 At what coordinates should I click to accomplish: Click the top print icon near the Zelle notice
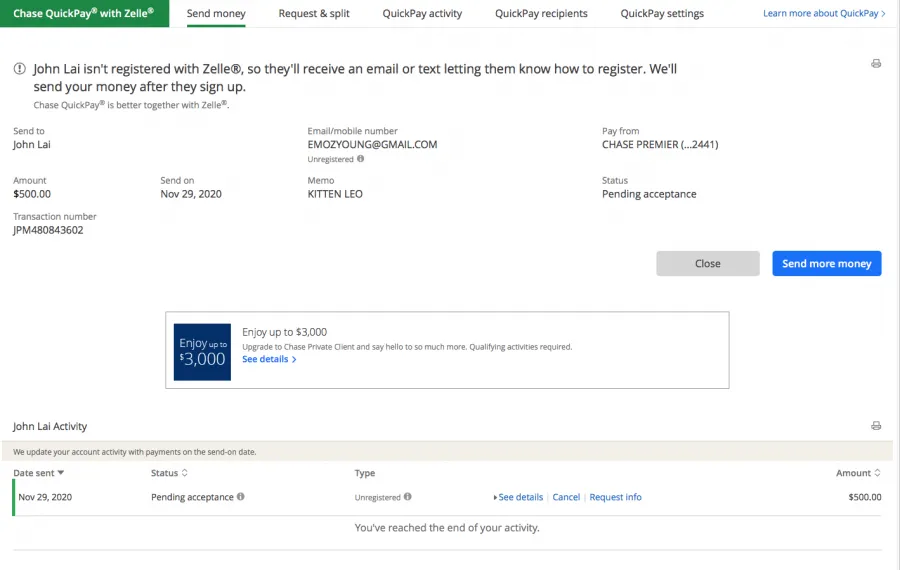tap(876, 64)
